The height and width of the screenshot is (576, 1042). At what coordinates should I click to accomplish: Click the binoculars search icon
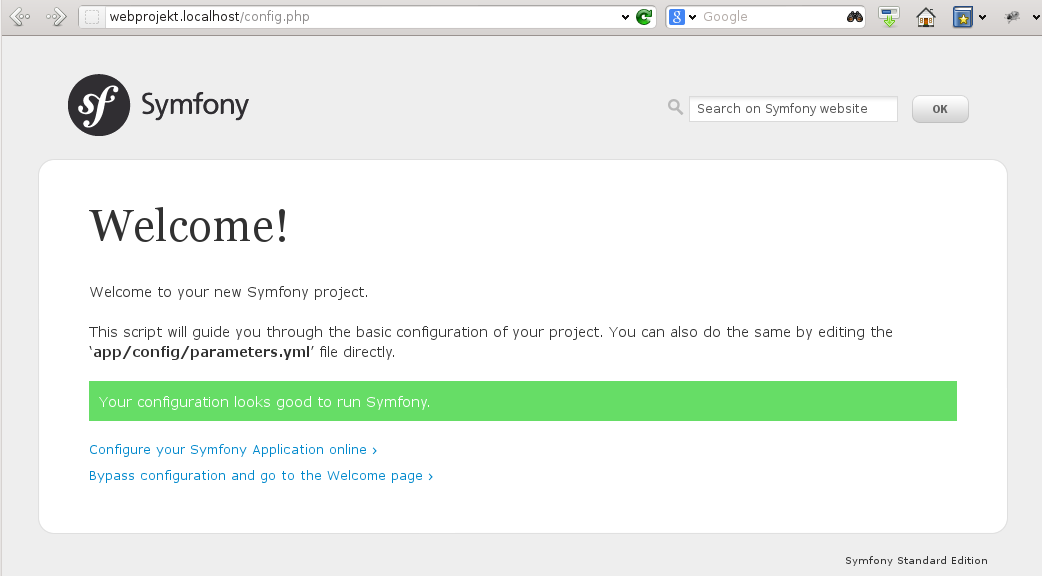pyautogui.click(x=855, y=17)
